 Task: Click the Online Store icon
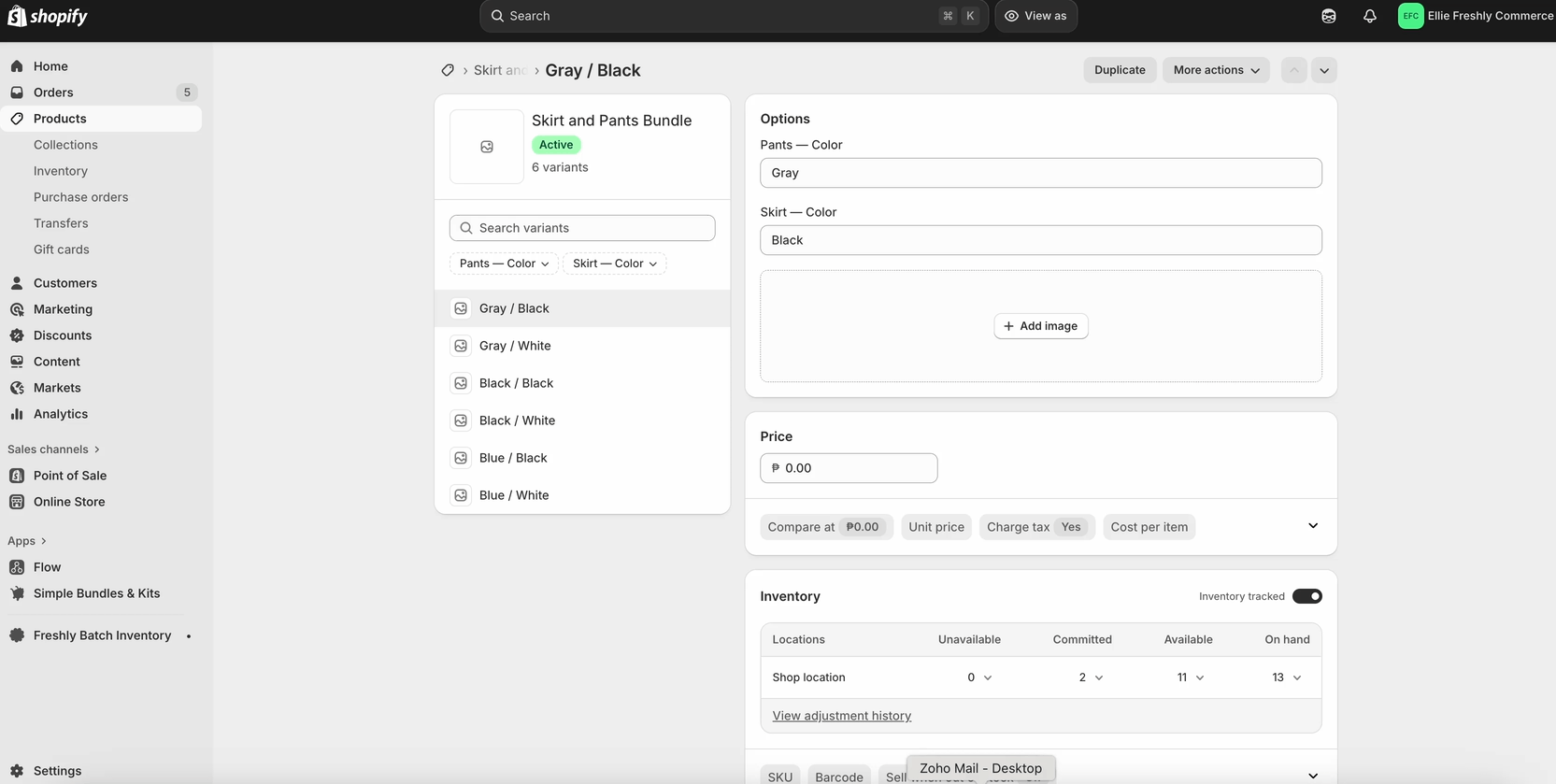tap(17, 502)
